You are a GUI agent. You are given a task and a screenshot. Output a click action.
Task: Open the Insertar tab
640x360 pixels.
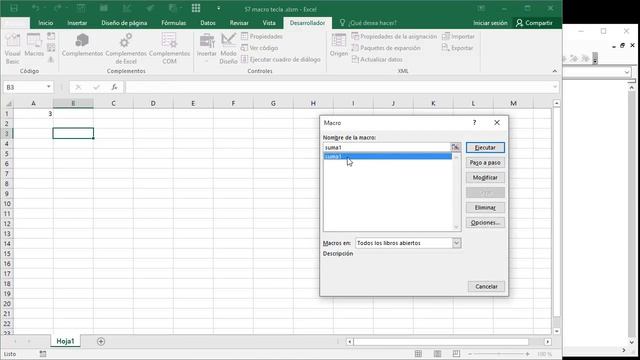(x=77, y=23)
